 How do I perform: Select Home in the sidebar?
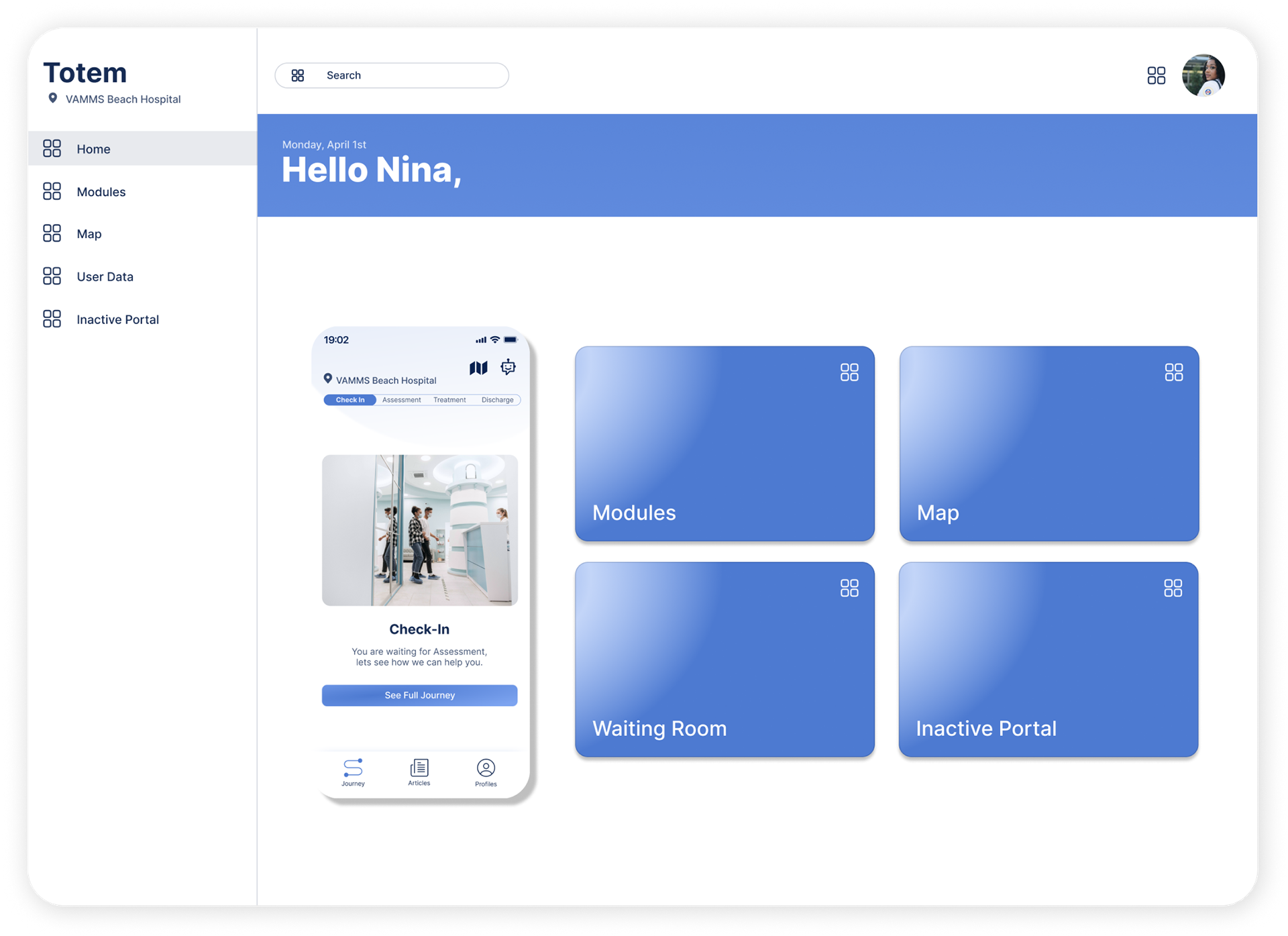142,148
